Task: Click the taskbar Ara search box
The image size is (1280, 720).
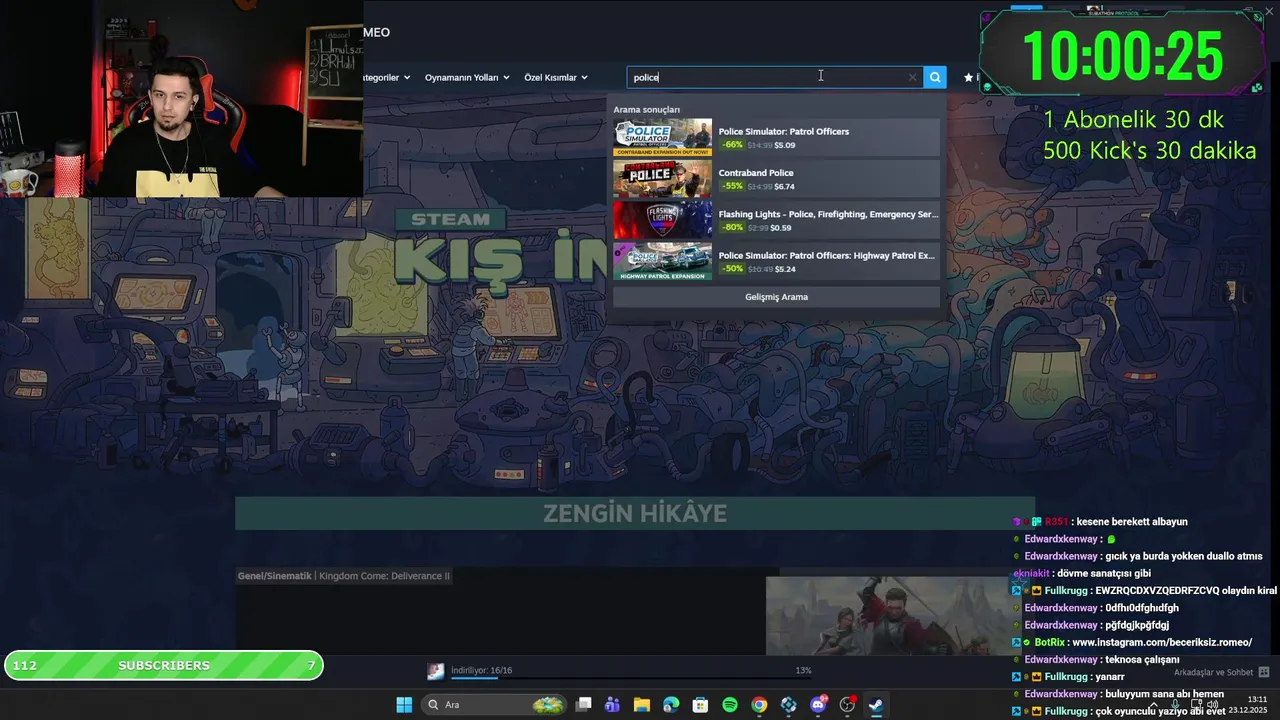Action: tap(495, 705)
